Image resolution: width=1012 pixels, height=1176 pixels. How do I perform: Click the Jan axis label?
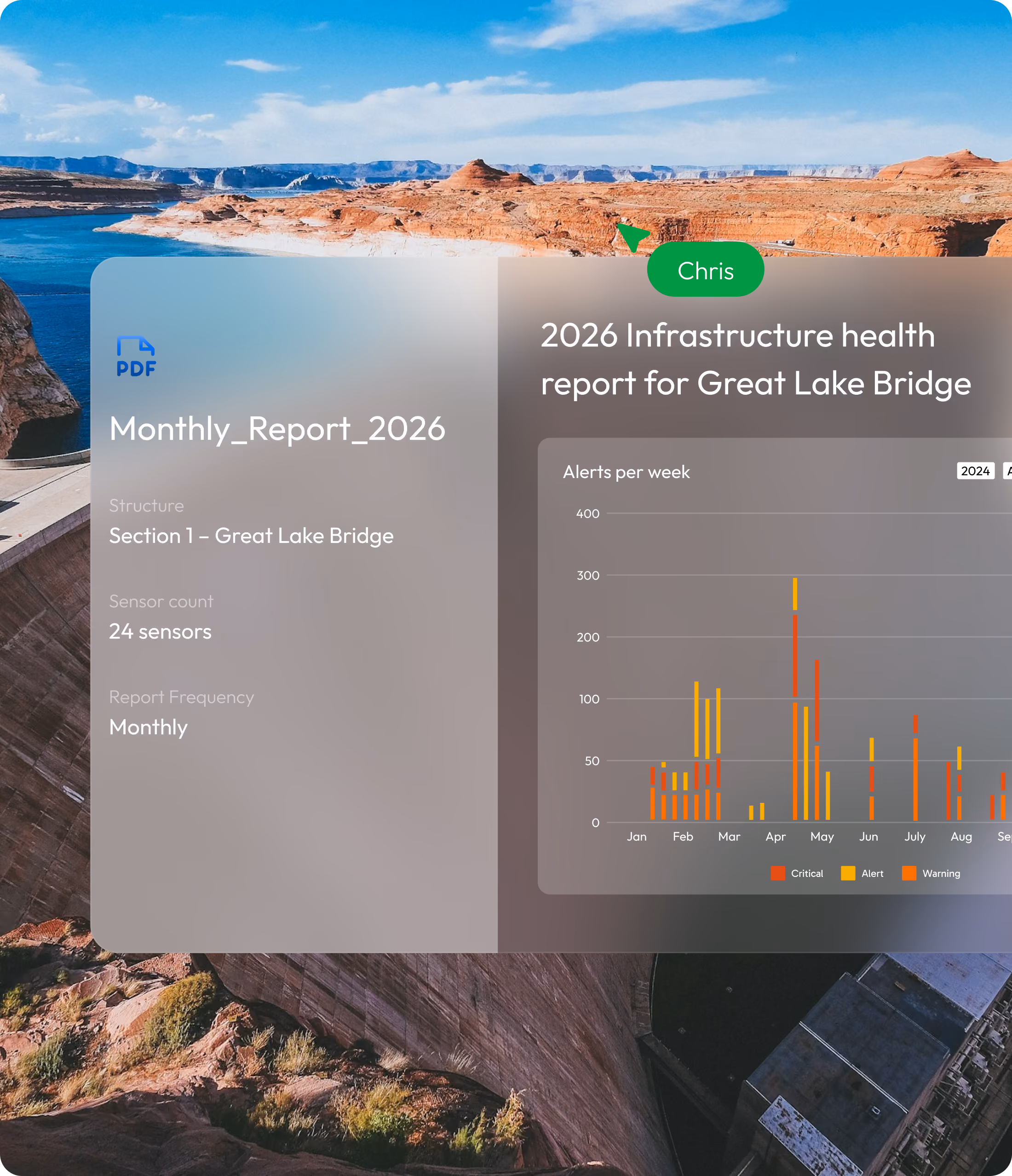[x=636, y=836]
